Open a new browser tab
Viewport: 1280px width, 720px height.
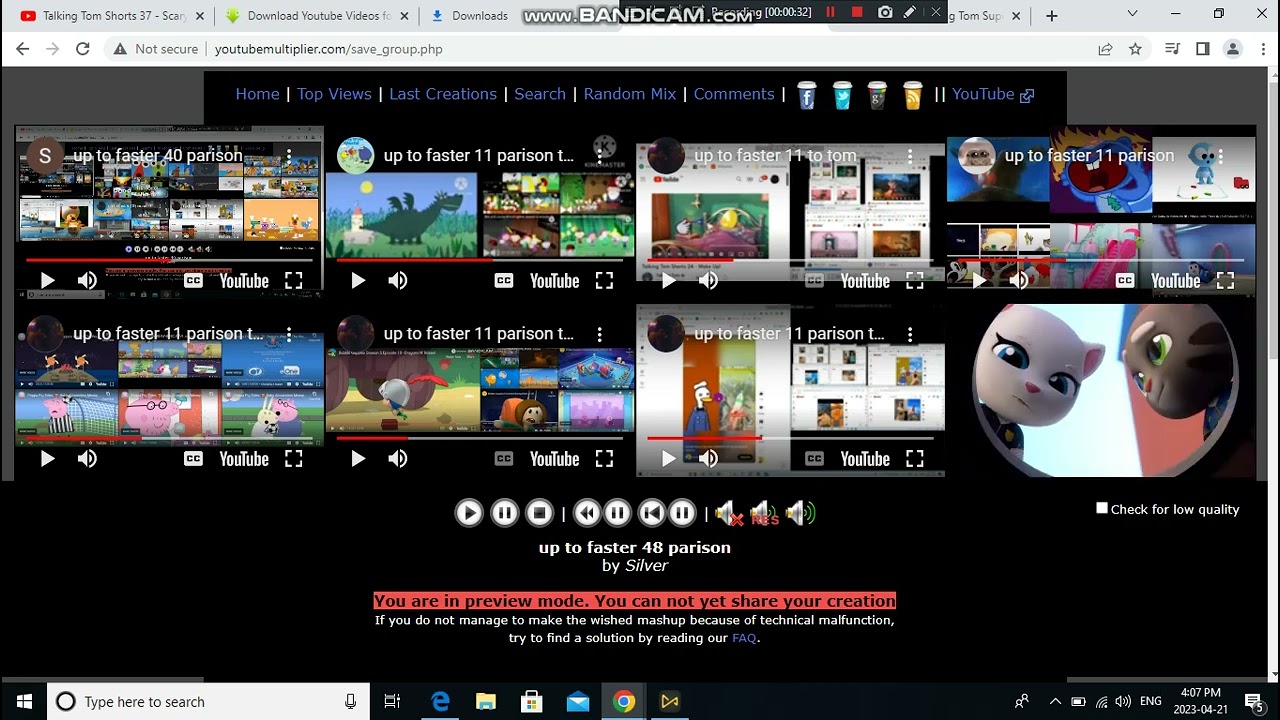[1051, 16]
